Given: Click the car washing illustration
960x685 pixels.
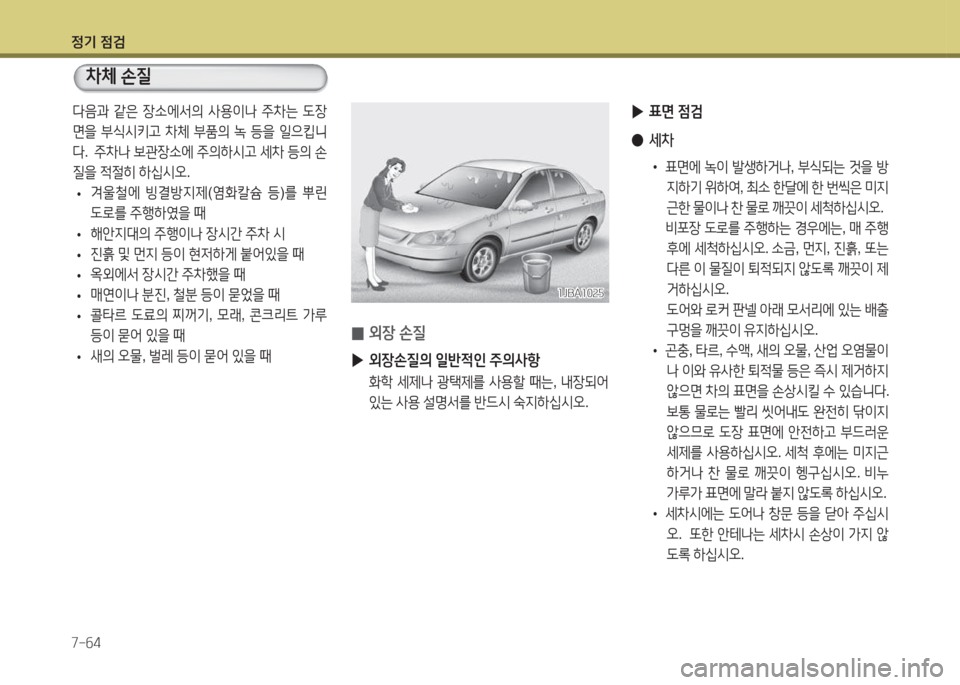Looking at the screenshot, I should (x=479, y=203).
